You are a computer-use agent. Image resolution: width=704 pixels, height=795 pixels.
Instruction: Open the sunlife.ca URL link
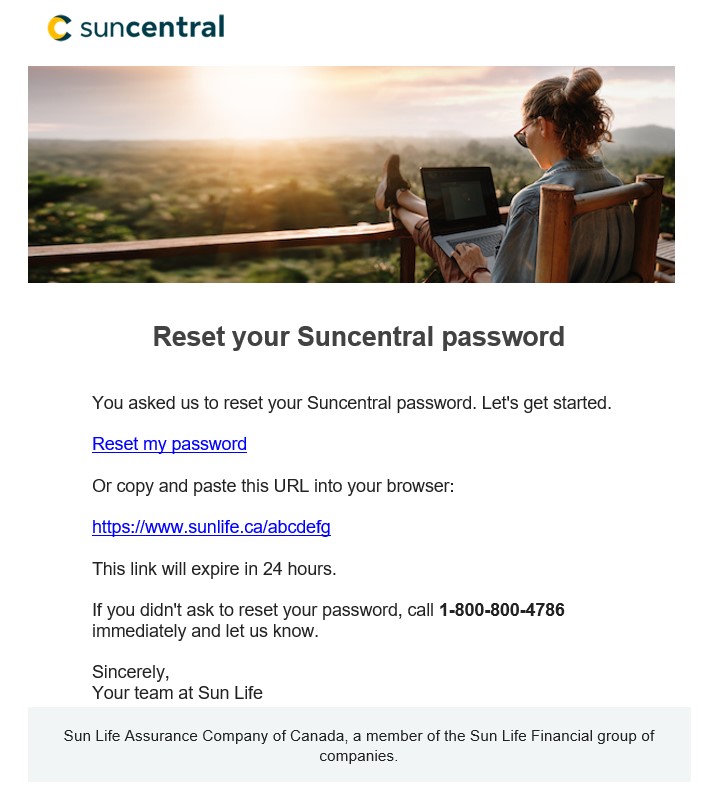(211, 527)
